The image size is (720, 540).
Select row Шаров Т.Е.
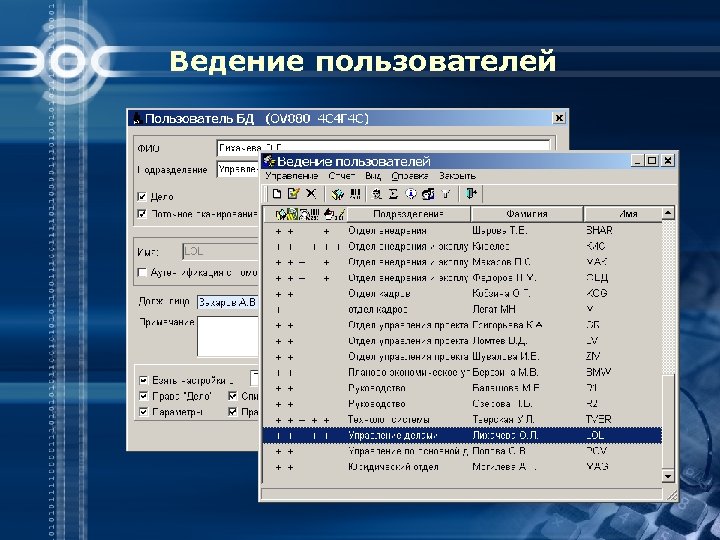click(x=462, y=231)
